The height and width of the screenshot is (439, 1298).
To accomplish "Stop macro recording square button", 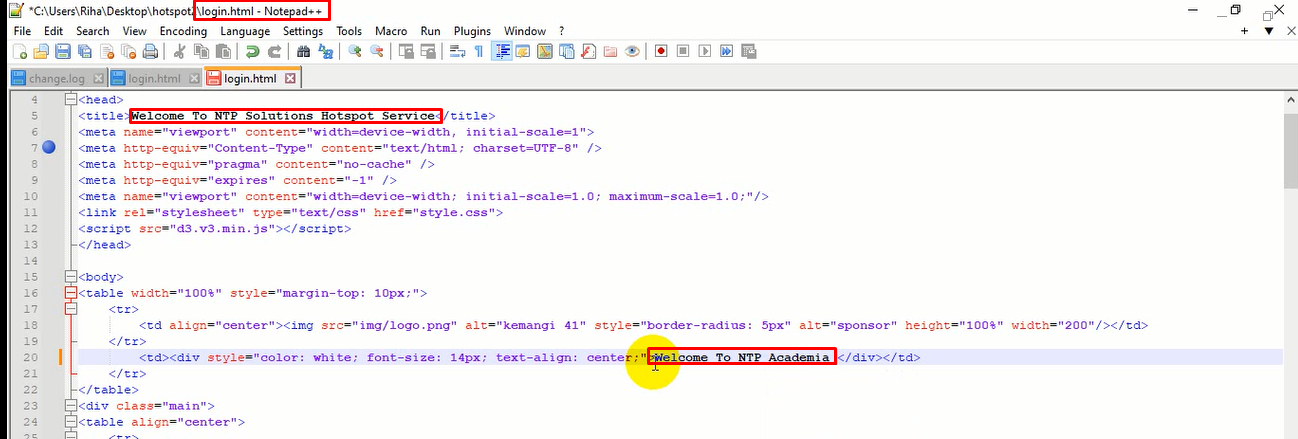I will [683, 50].
